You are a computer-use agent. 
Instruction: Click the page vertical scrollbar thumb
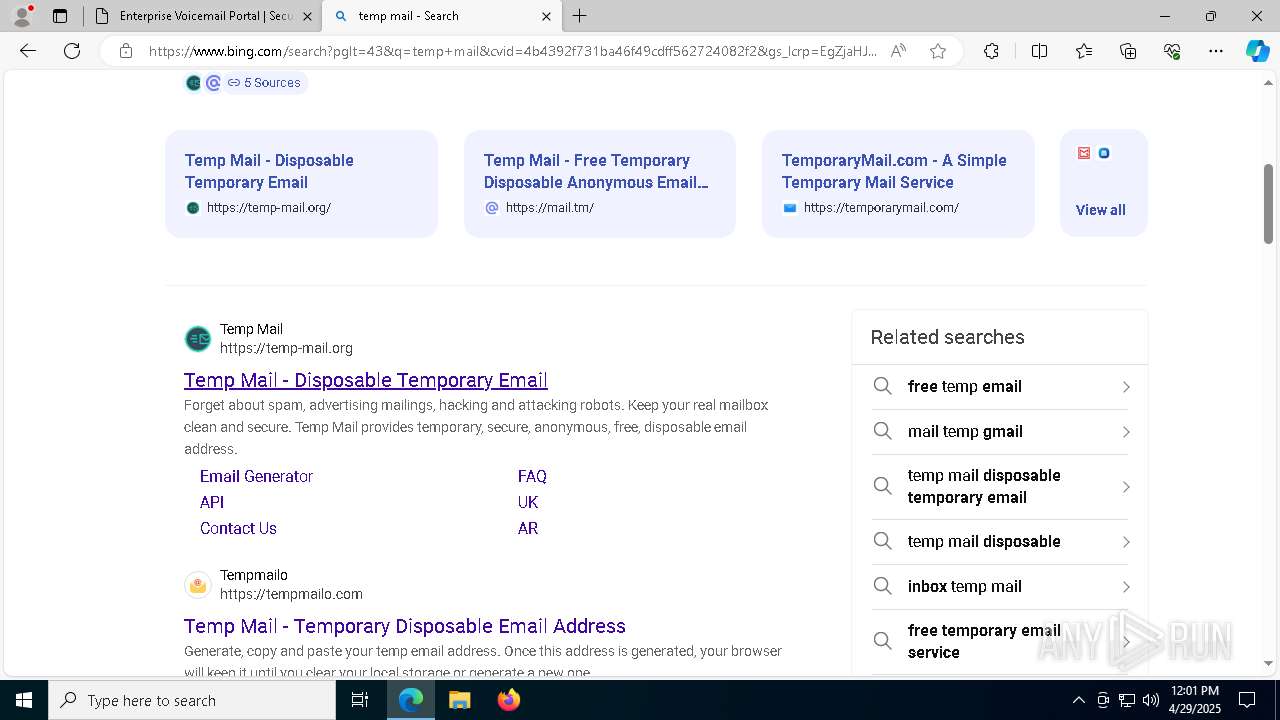1268,204
